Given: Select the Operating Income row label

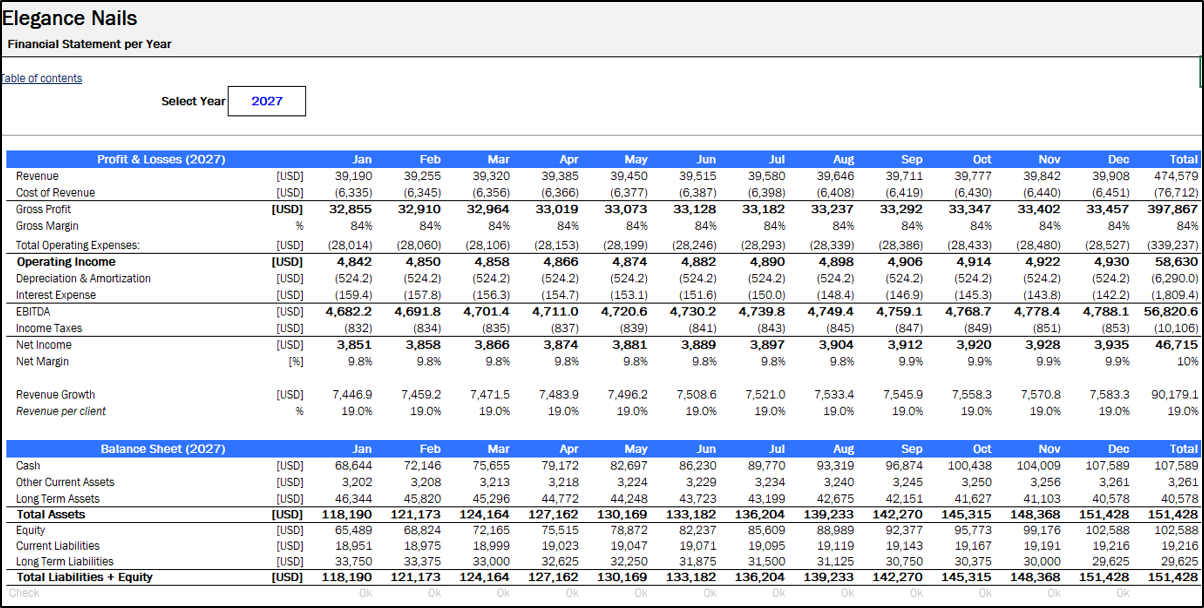Looking at the screenshot, I should (x=58, y=262).
